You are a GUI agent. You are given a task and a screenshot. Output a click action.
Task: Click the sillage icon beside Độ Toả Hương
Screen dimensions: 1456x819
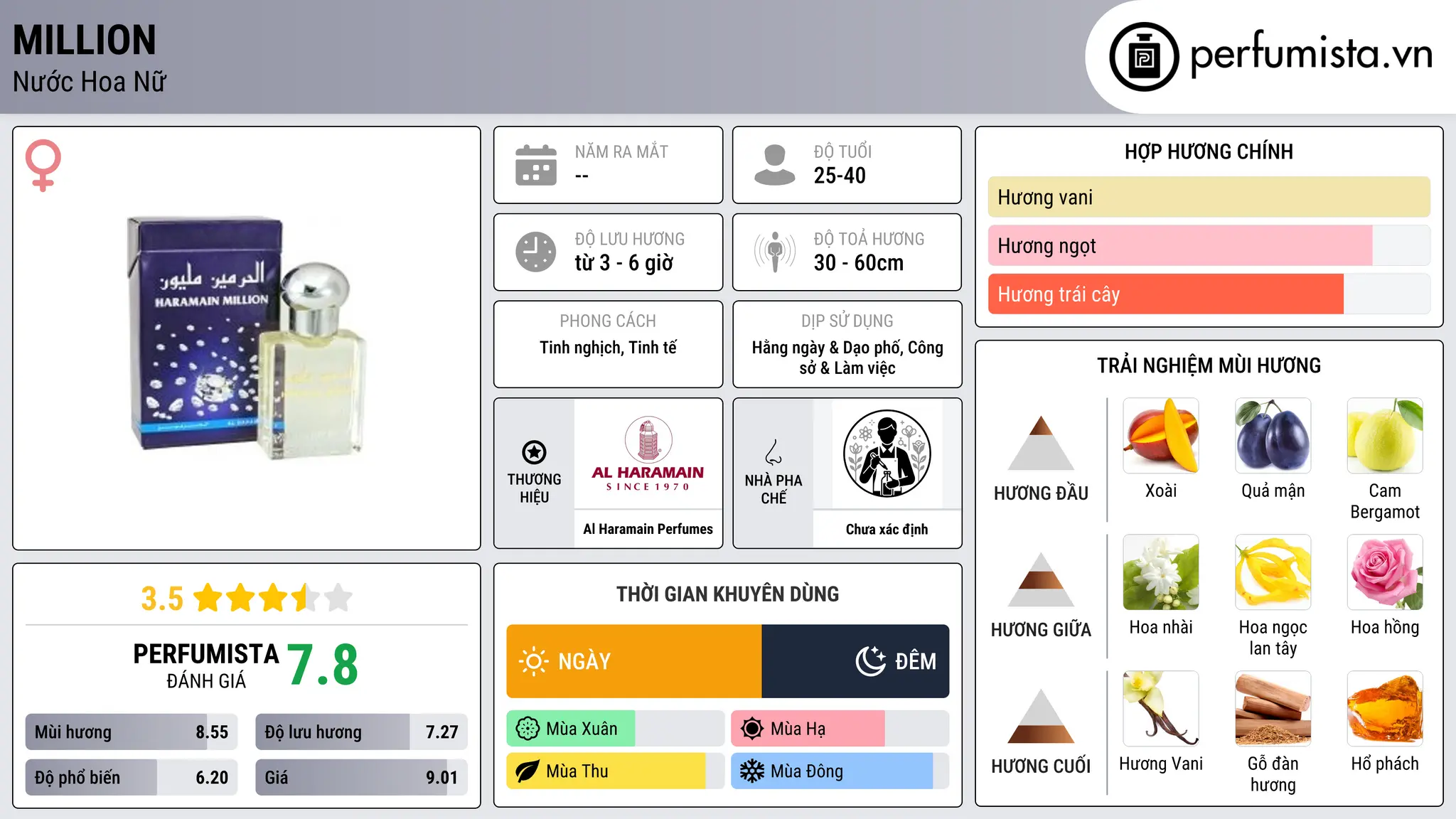pos(775,252)
